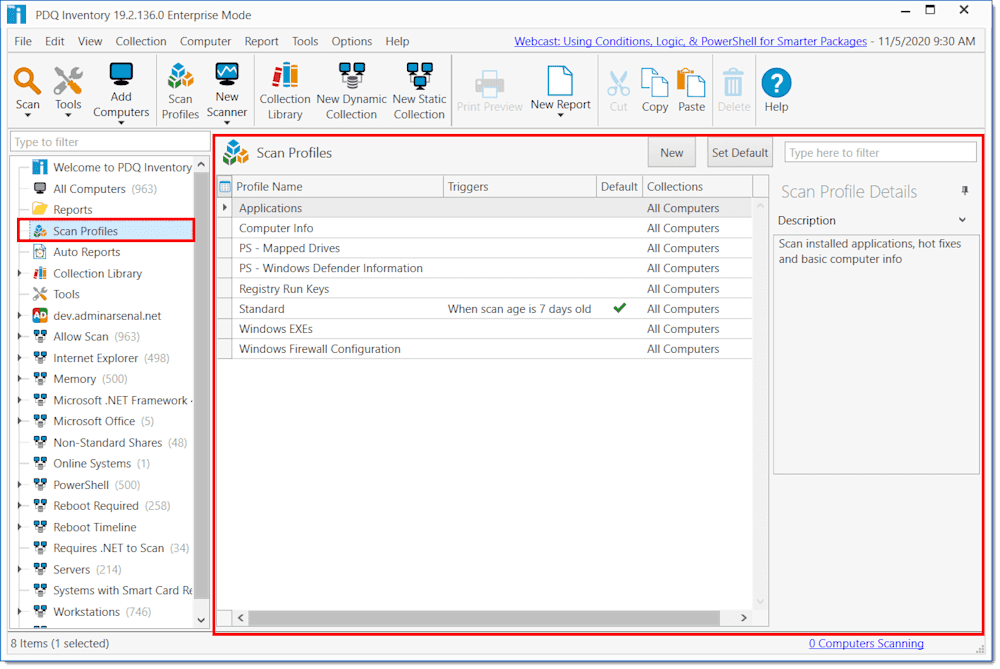Screen dimensions: 1000x669
Task: Open the Scan dropdown arrow in toolbar
Action: [x=27, y=116]
